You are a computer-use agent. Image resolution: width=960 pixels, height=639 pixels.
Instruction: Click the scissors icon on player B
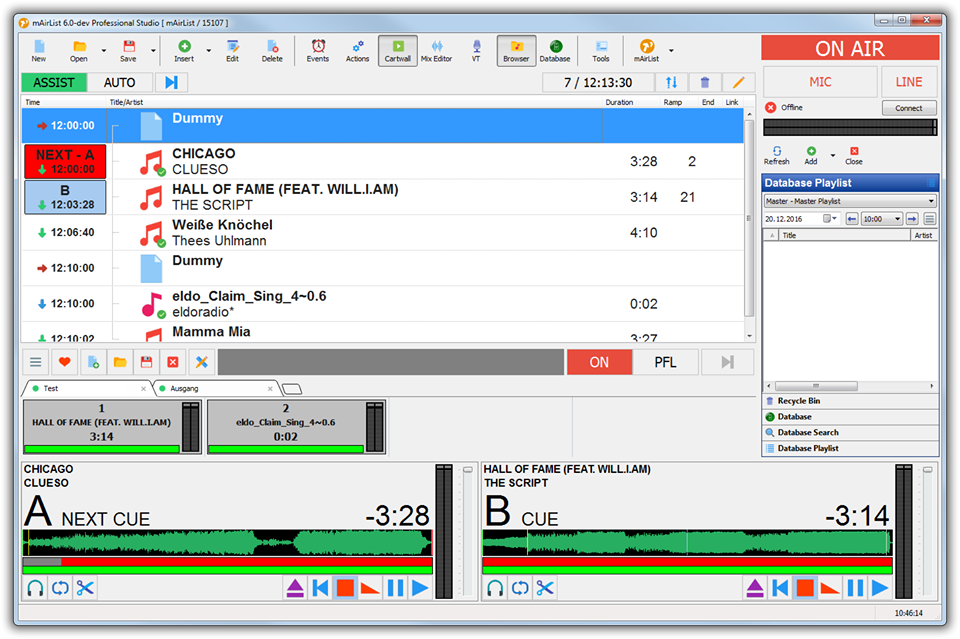(x=545, y=588)
